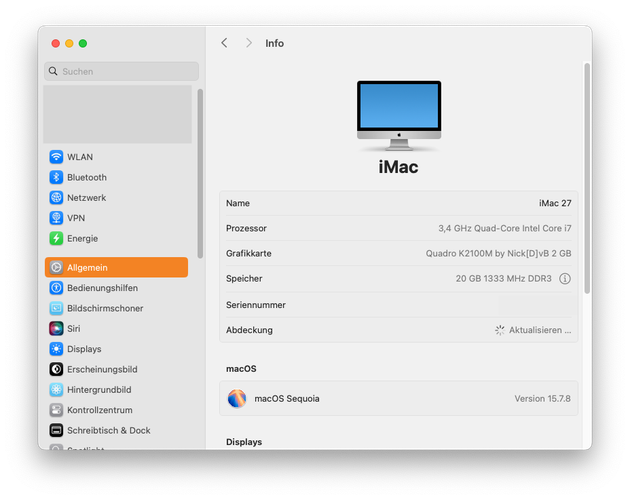Click the iMac computer image
The width and height of the screenshot is (630, 500).
point(399,115)
